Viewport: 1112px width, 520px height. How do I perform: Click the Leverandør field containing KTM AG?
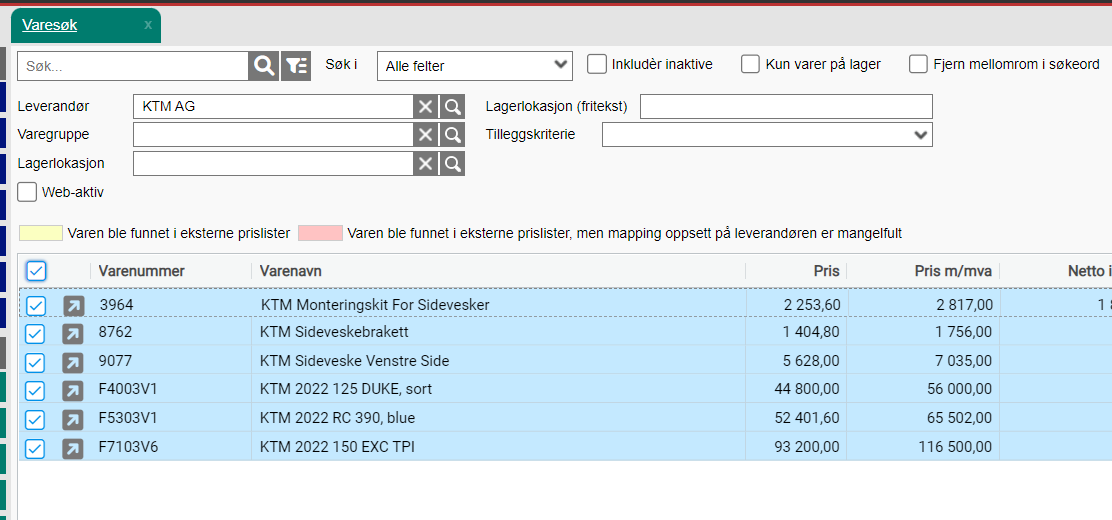tap(273, 107)
